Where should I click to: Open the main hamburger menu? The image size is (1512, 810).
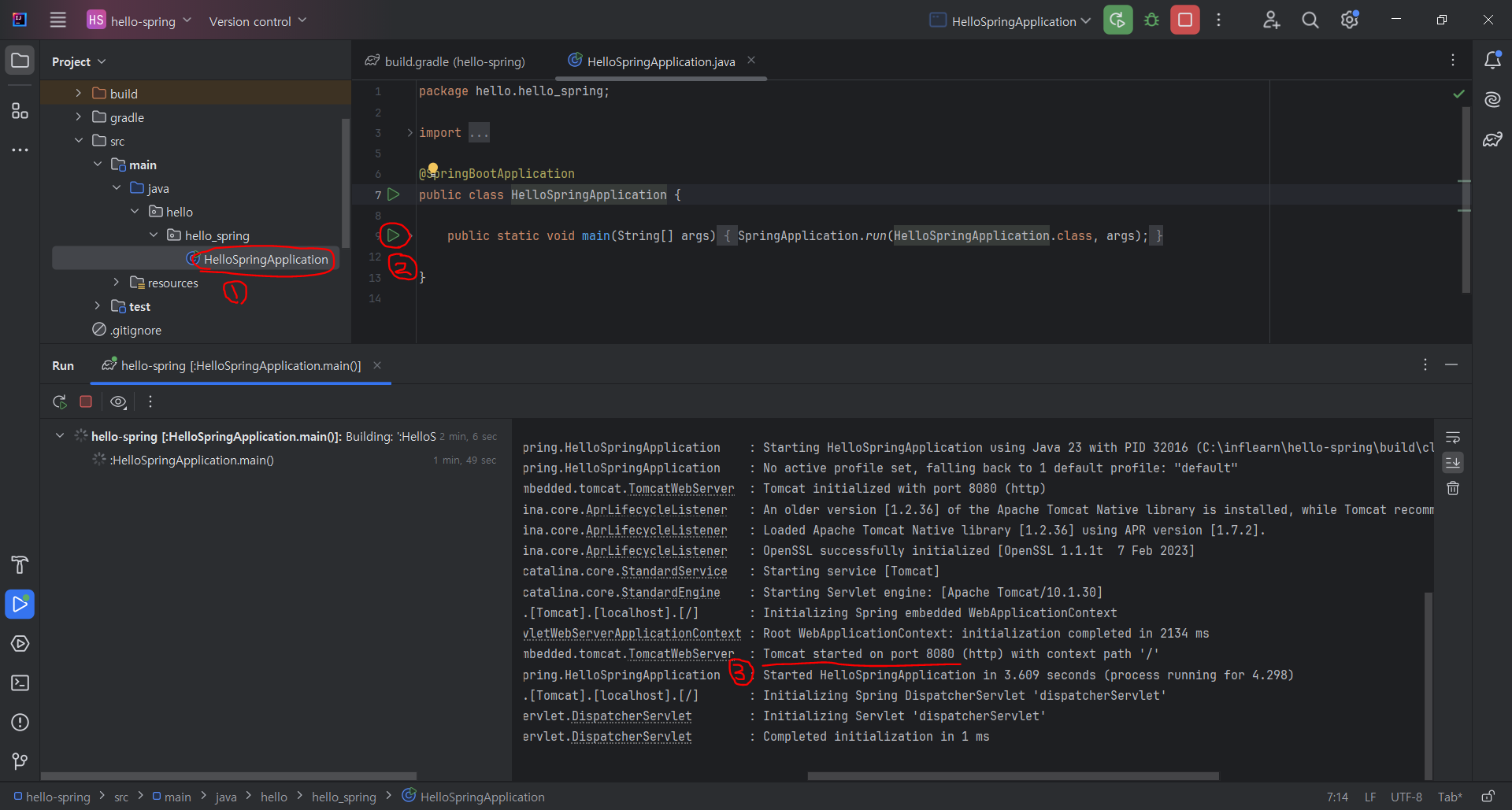pyautogui.click(x=57, y=20)
